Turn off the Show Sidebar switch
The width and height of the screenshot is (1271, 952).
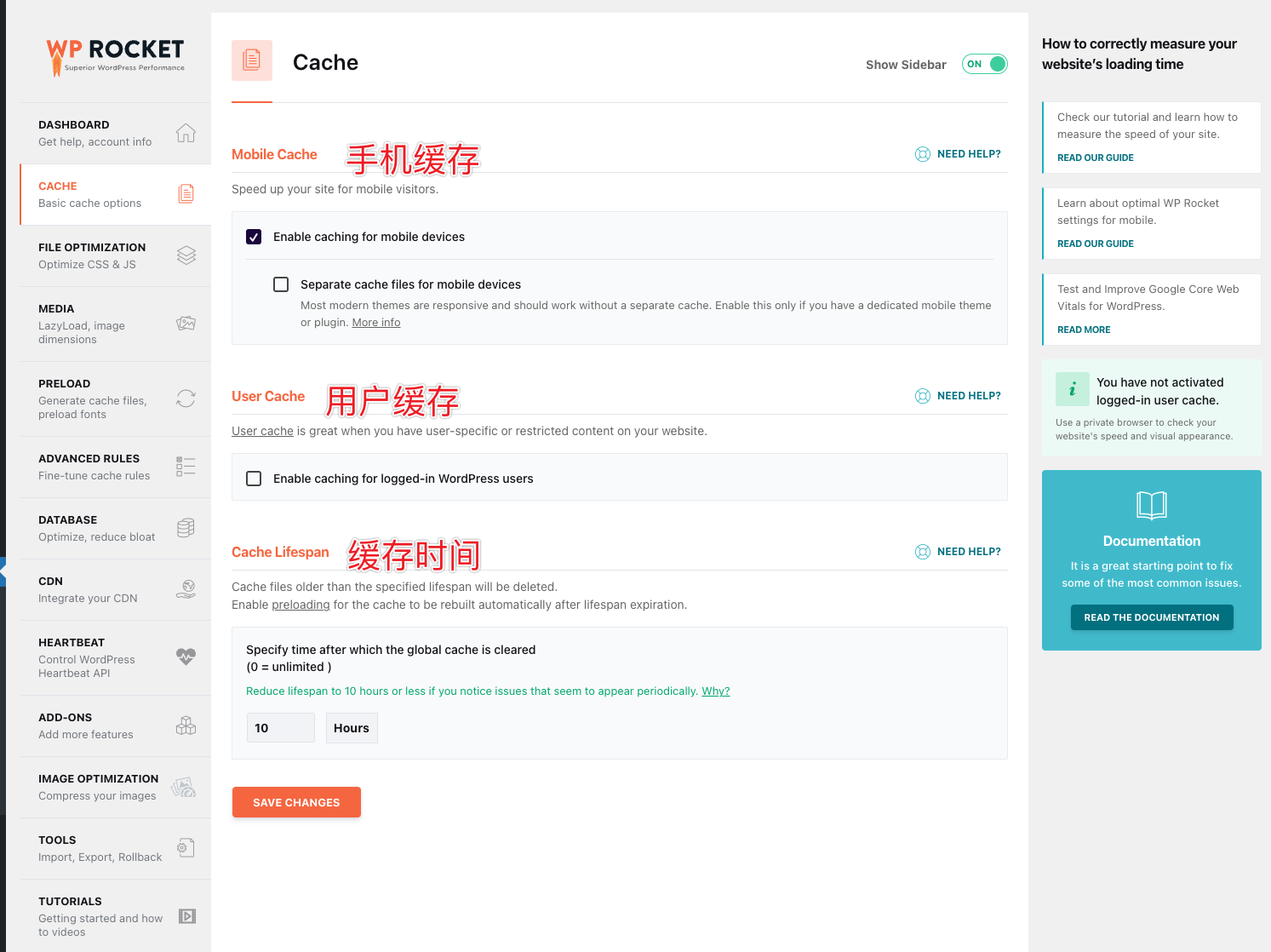985,64
